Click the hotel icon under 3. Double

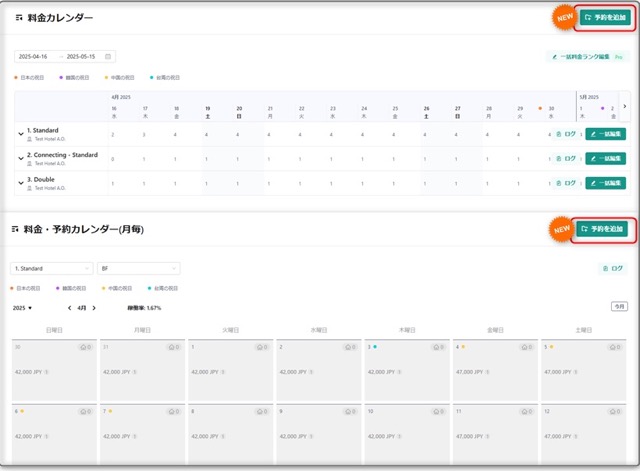(29, 188)
